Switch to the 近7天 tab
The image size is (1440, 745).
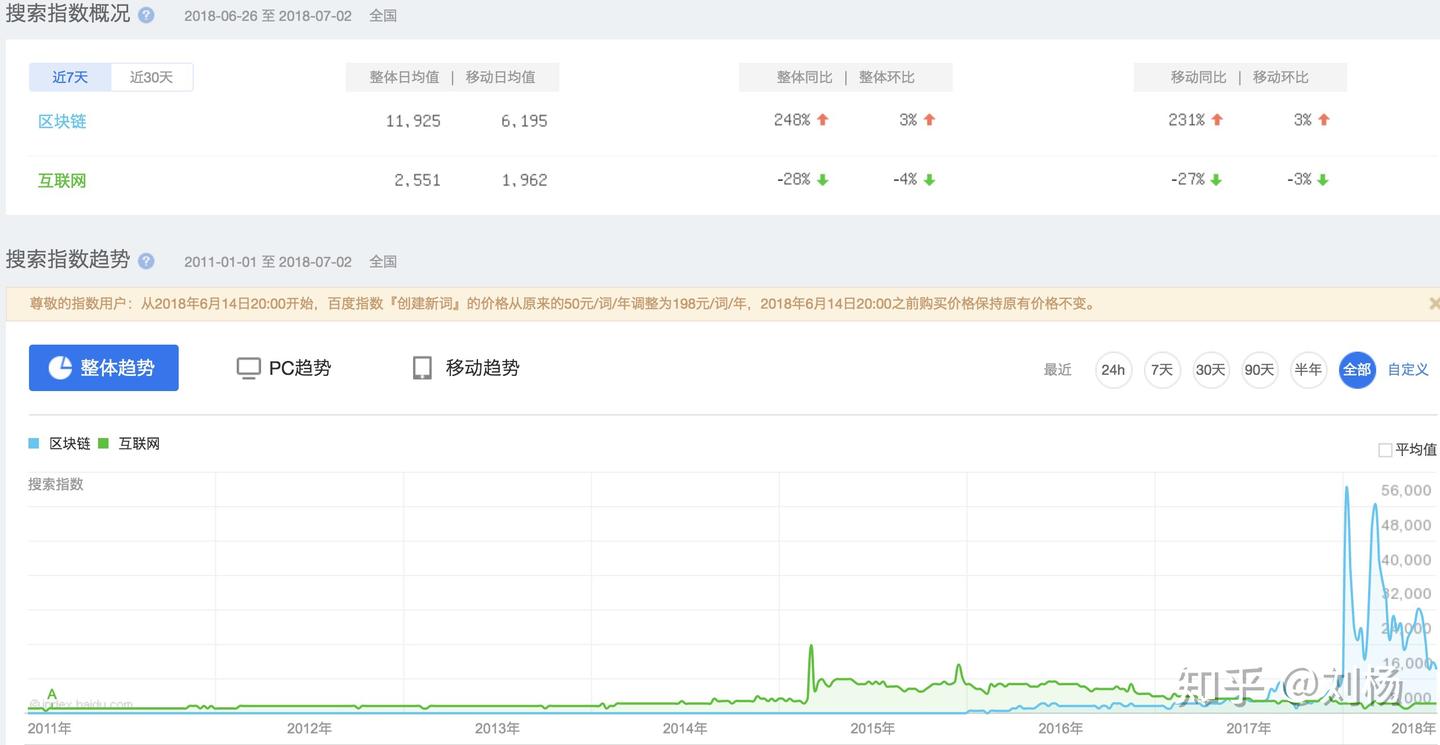[69, 77]
